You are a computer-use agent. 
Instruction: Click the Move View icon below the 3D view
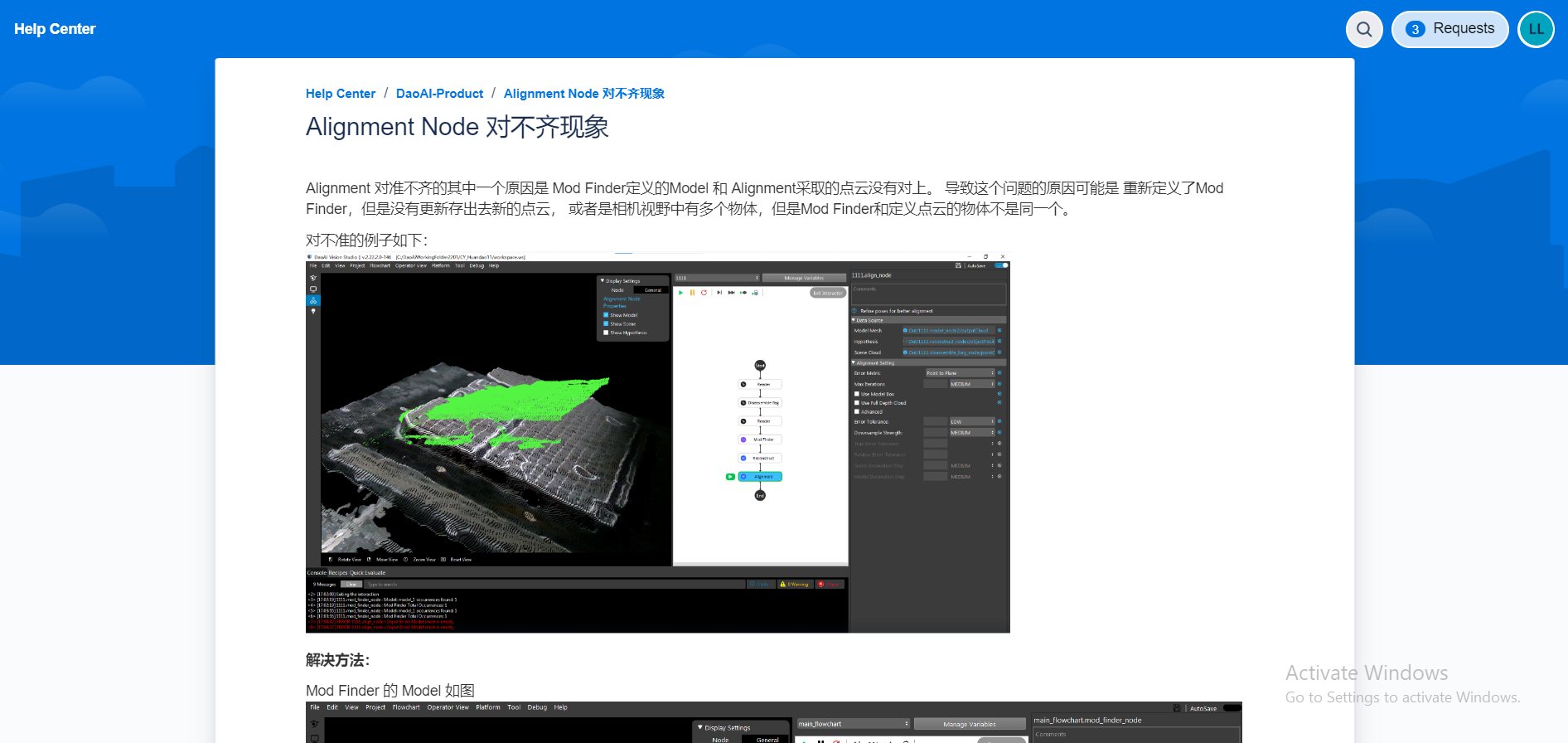click(x=369, y=560)
